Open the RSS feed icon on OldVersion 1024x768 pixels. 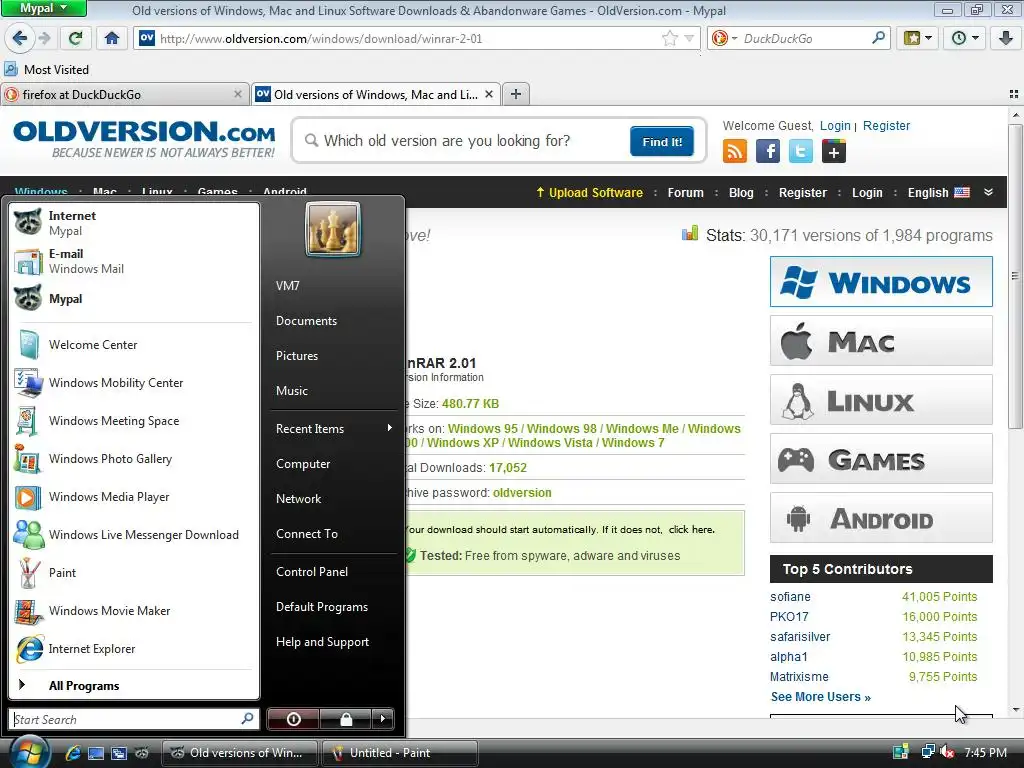click(735, 152)
